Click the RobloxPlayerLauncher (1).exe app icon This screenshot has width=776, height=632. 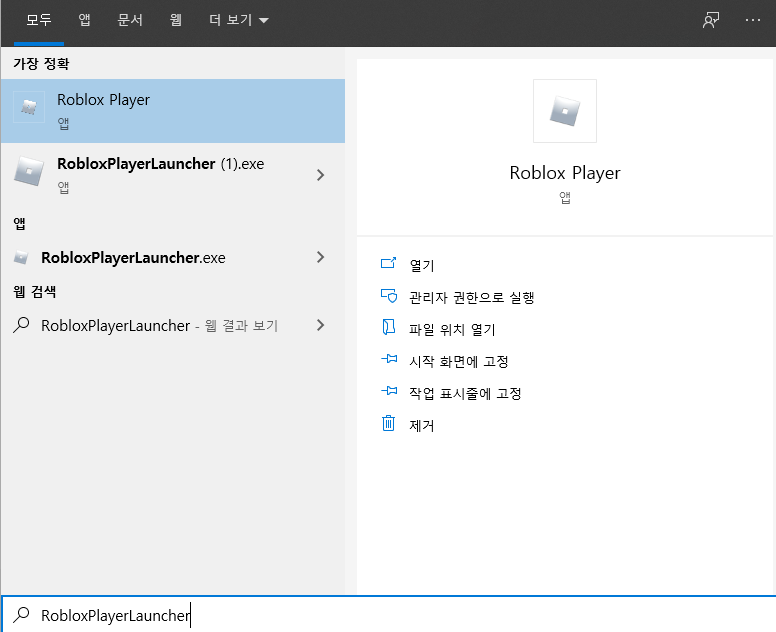tap(29, 171)
